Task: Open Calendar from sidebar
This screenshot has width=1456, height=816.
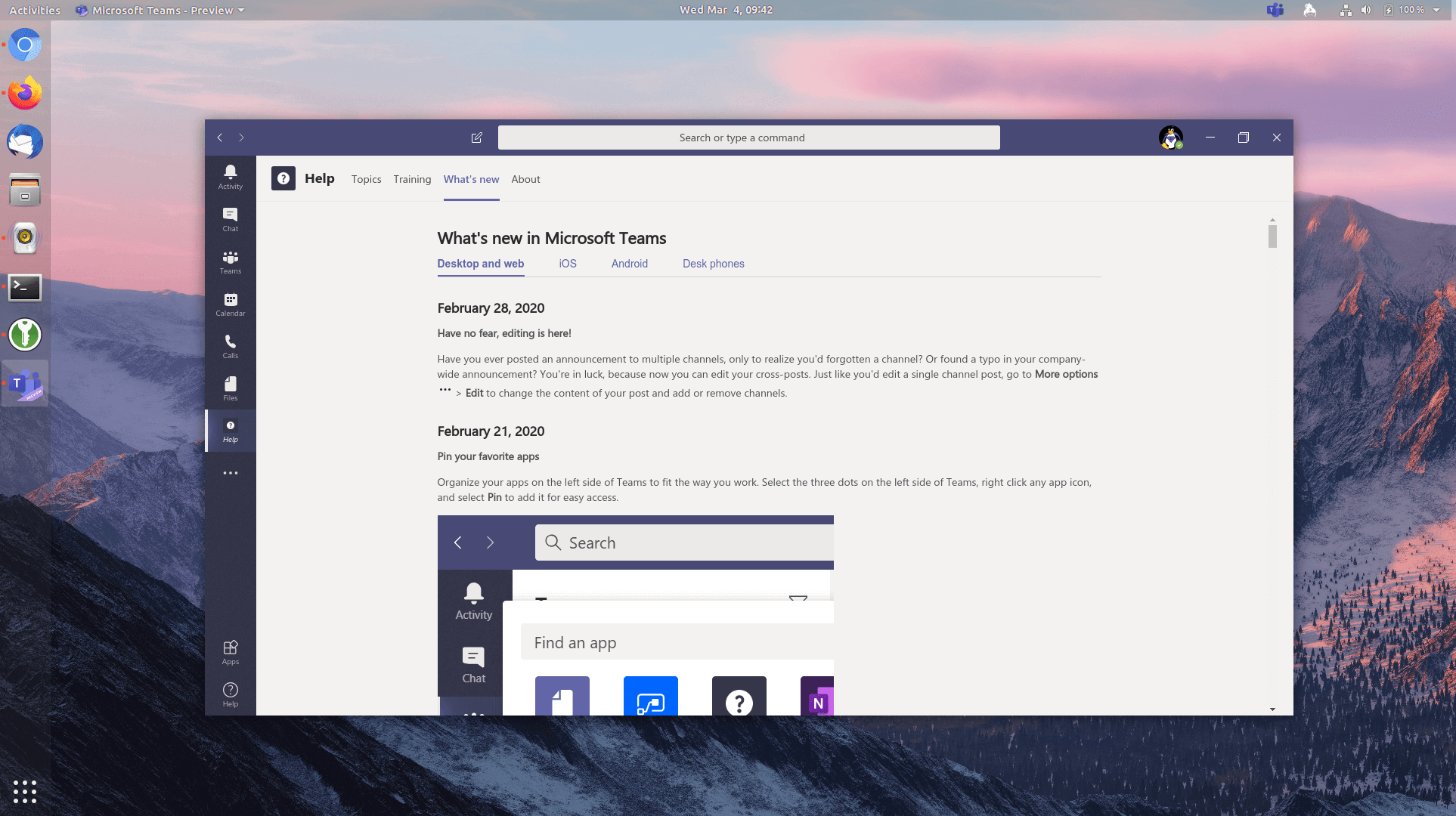Action: point(230,304)
